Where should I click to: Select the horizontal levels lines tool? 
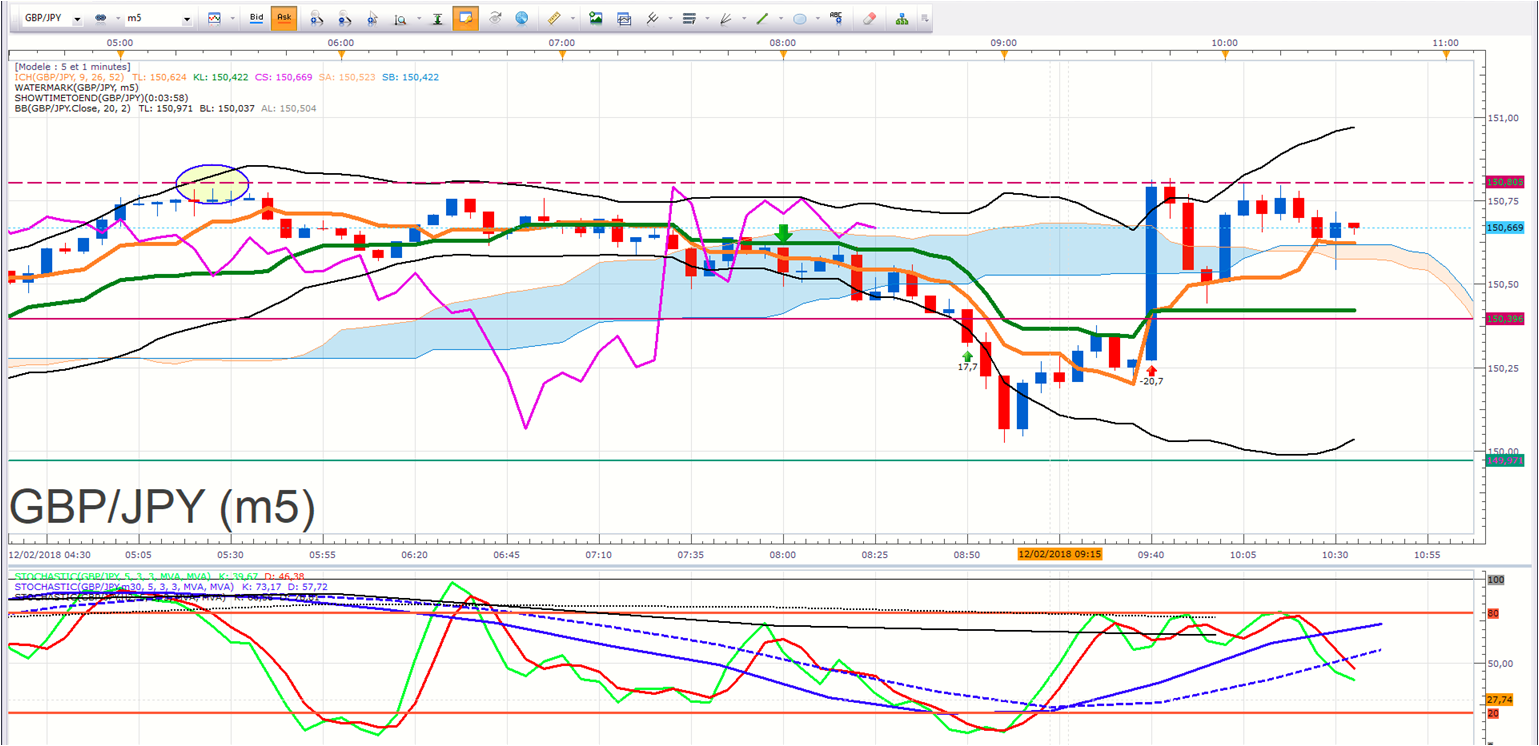pyautogui.click(x=689, y=18)
